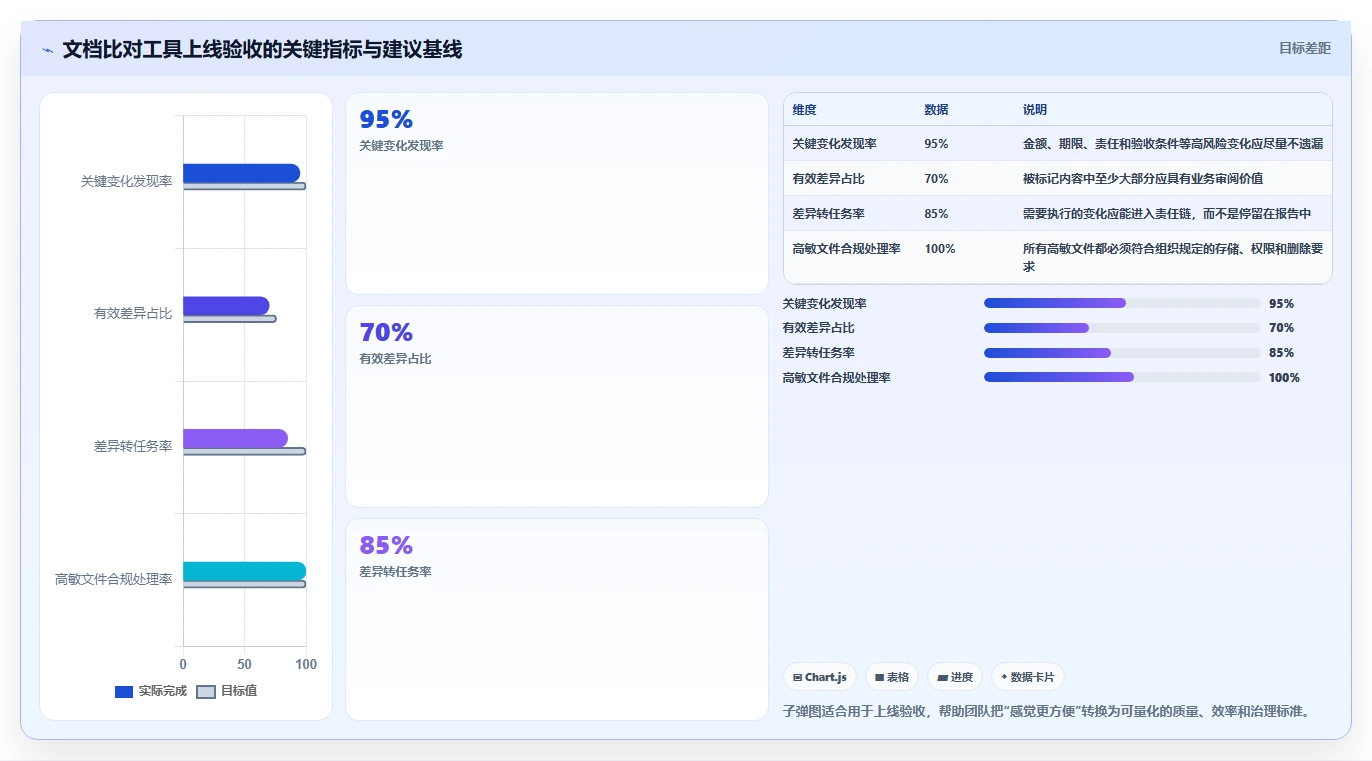Viewport: 1372px width, 761px height.
Task: Click the description starting with 需要执行的变化
Action: click(1166, 214)
